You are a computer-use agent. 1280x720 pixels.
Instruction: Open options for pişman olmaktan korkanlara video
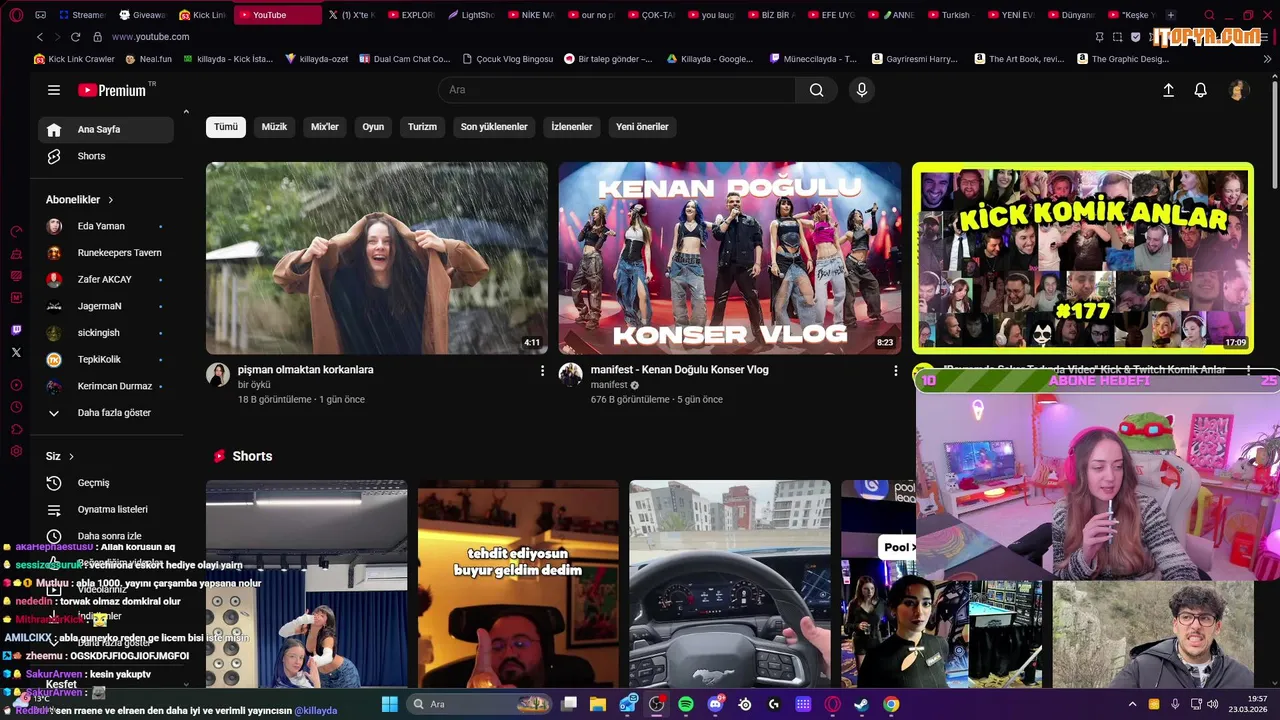tap(543, 371)
